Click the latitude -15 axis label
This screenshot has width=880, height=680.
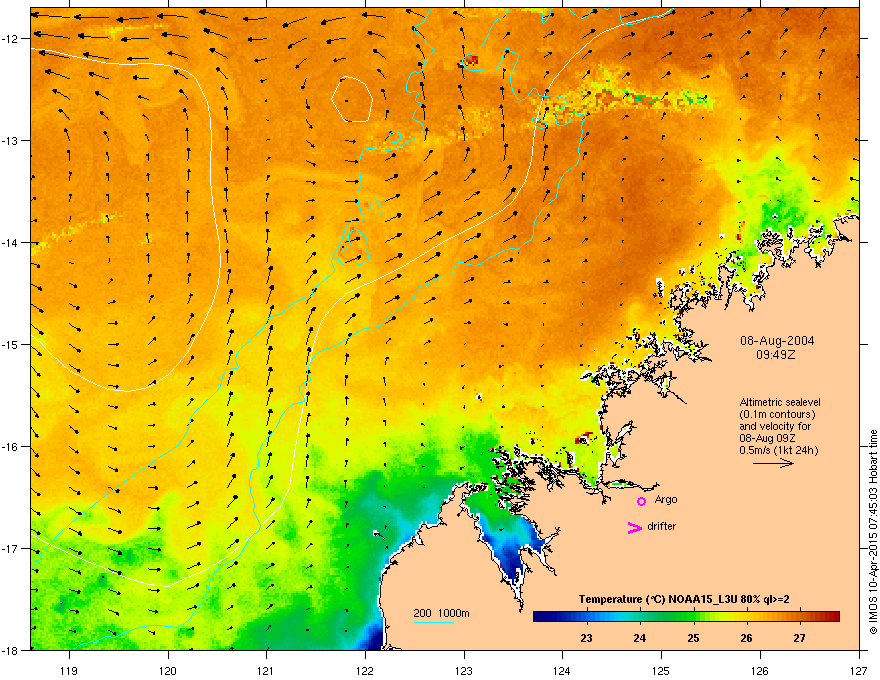click(x=10, y=344)
